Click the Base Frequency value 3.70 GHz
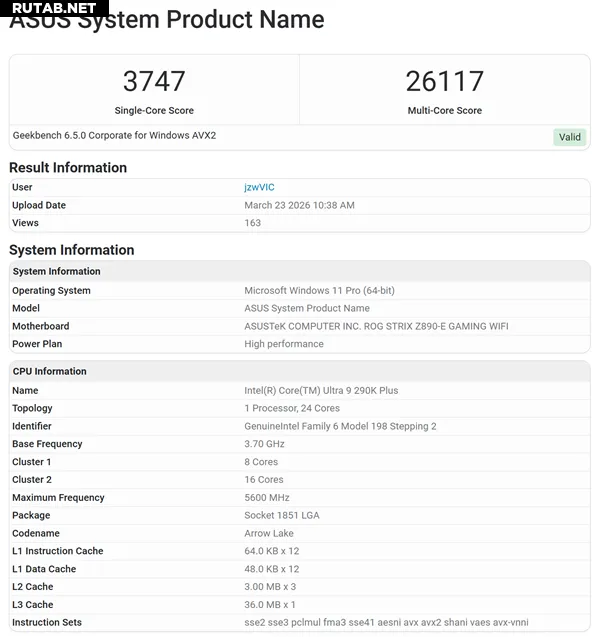600x637 pixels. (x=264, y=444)
